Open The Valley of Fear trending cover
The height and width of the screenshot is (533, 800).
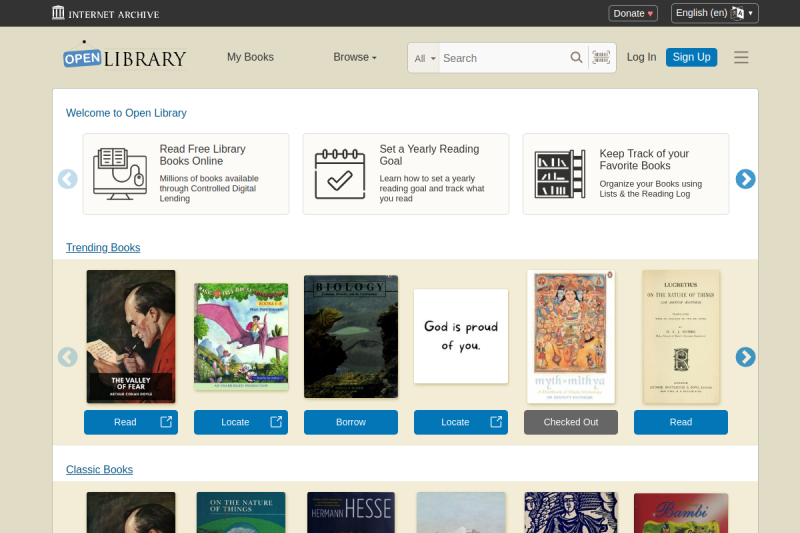(x=131, y=337)
